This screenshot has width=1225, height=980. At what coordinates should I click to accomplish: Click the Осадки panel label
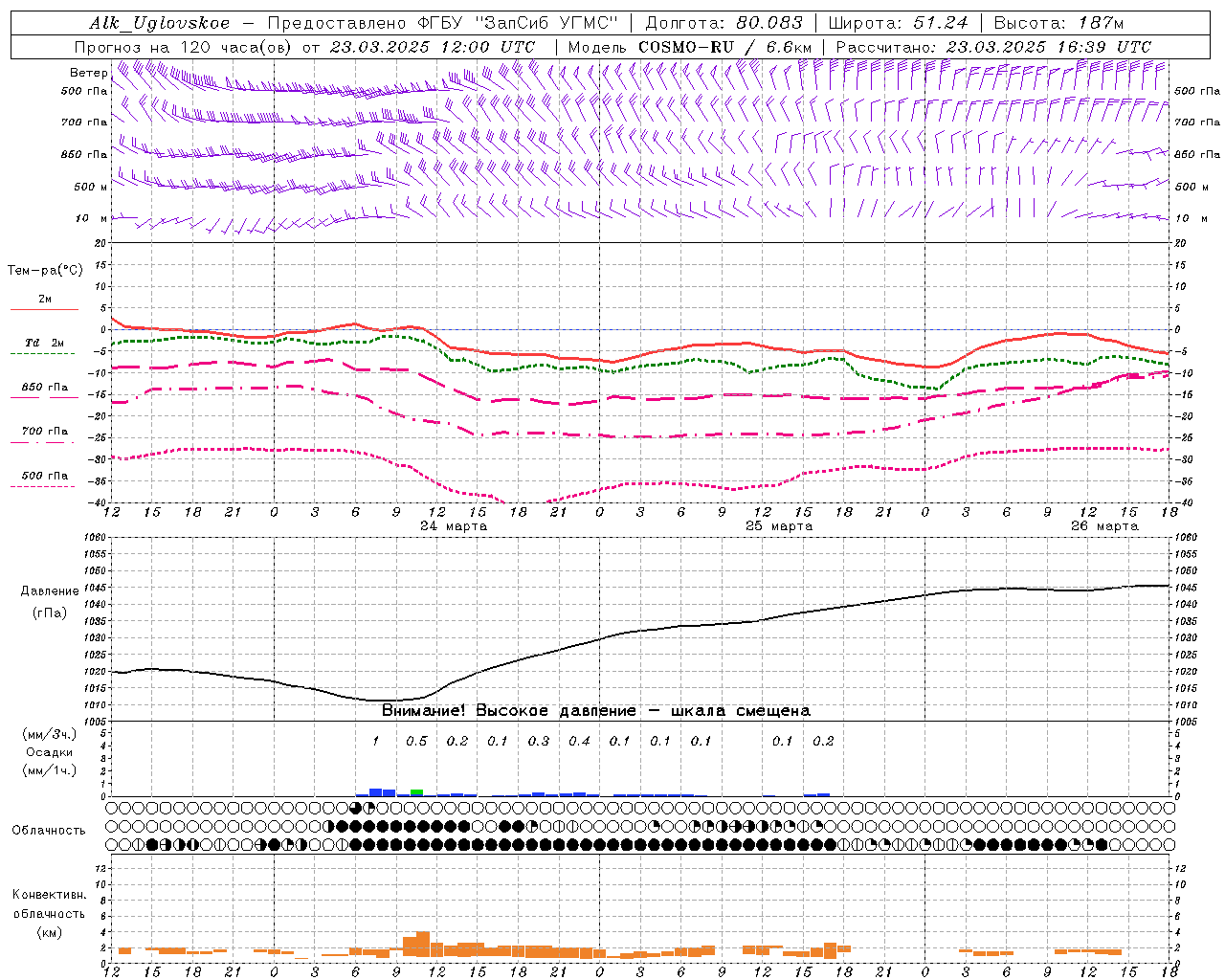[50, 752]
